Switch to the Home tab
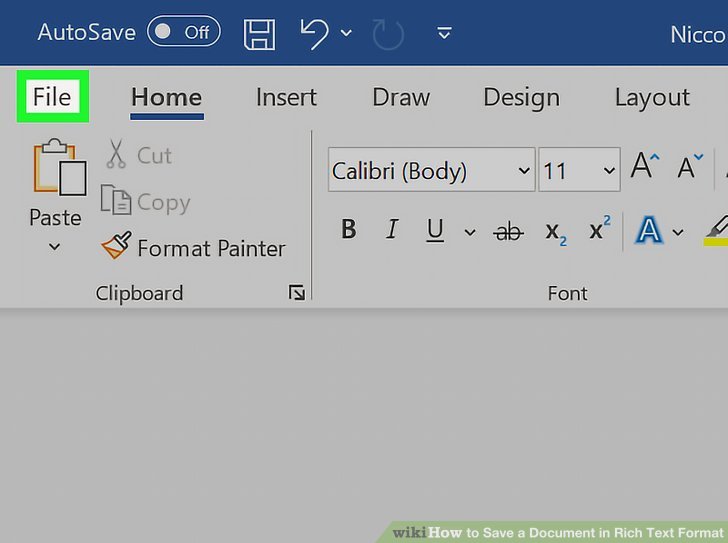 pos(167,97)
